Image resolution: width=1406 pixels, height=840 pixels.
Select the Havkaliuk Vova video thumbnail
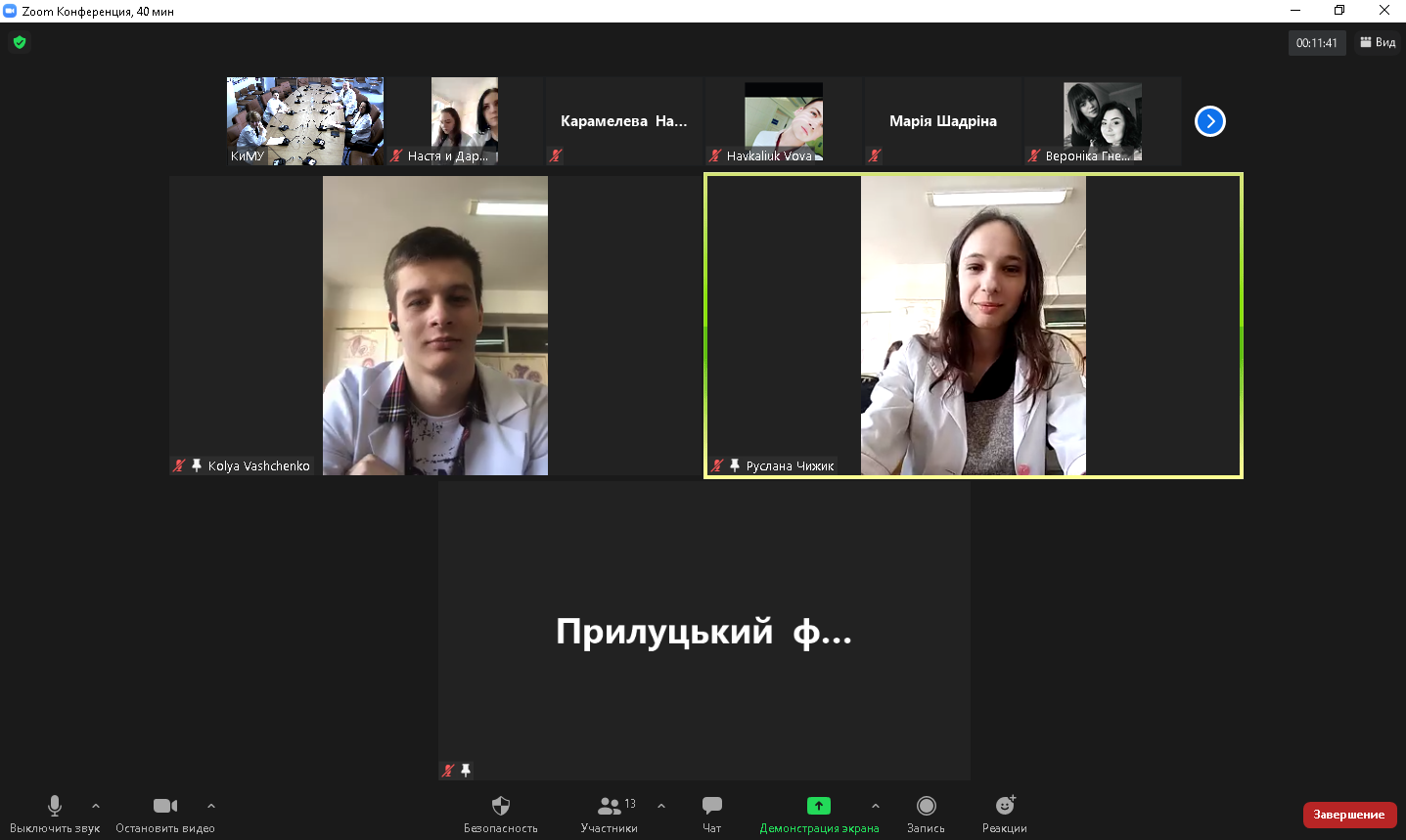[x=784, y=121]
